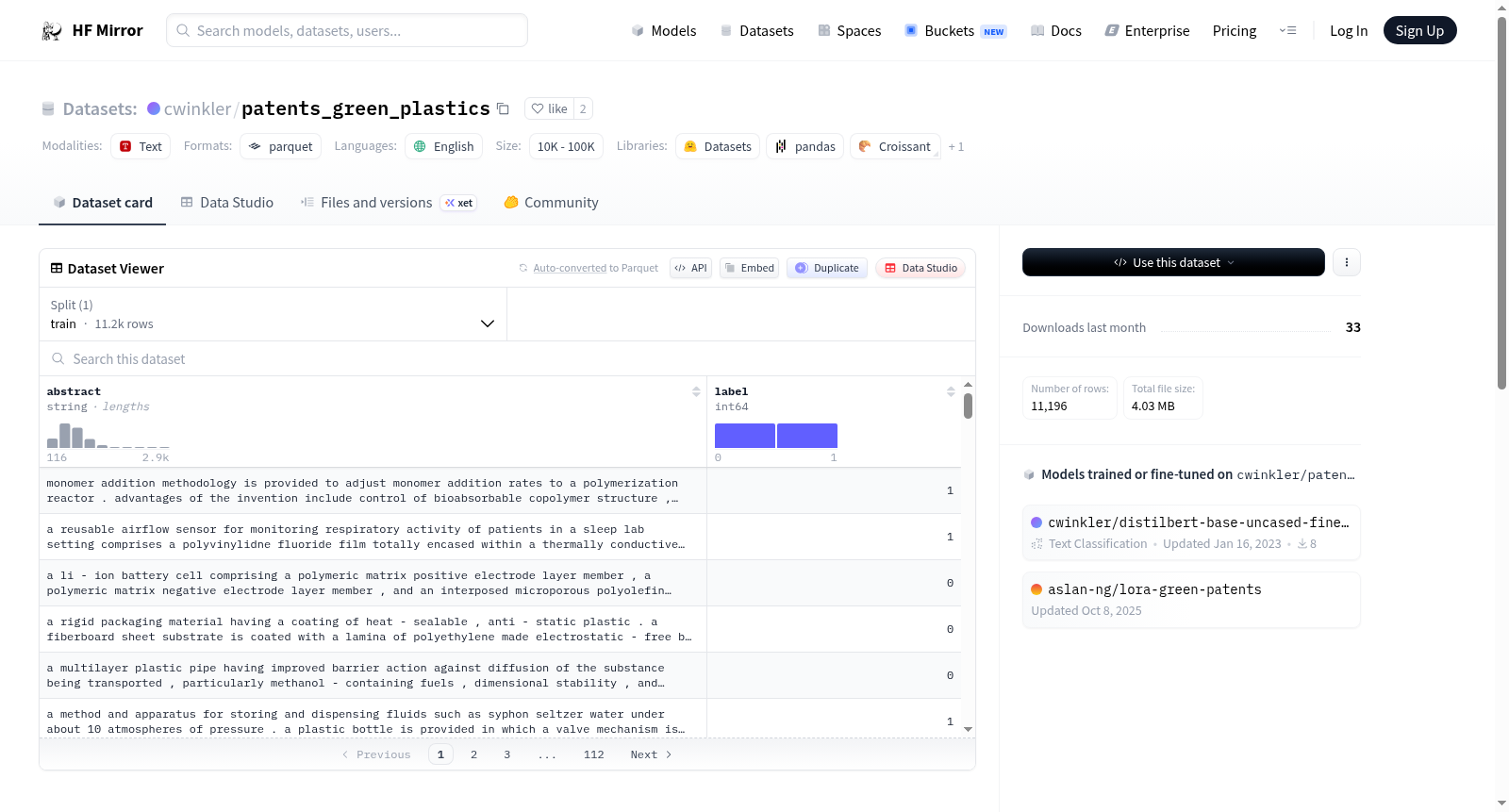Select the row starting 'monomer addition methodology'

(x=500, y=490)
